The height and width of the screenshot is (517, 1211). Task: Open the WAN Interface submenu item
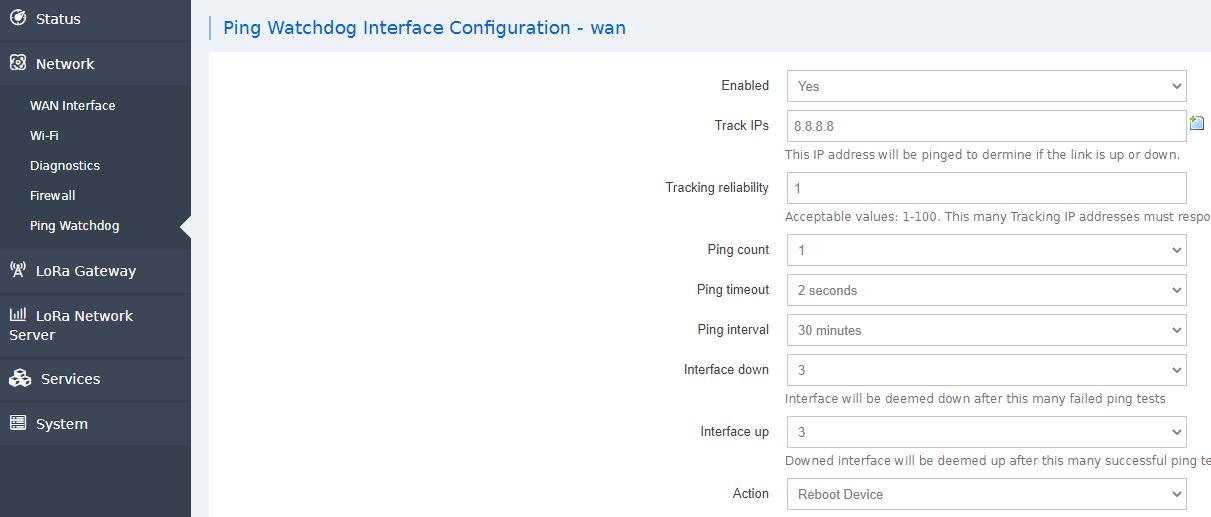pos(72,105)
